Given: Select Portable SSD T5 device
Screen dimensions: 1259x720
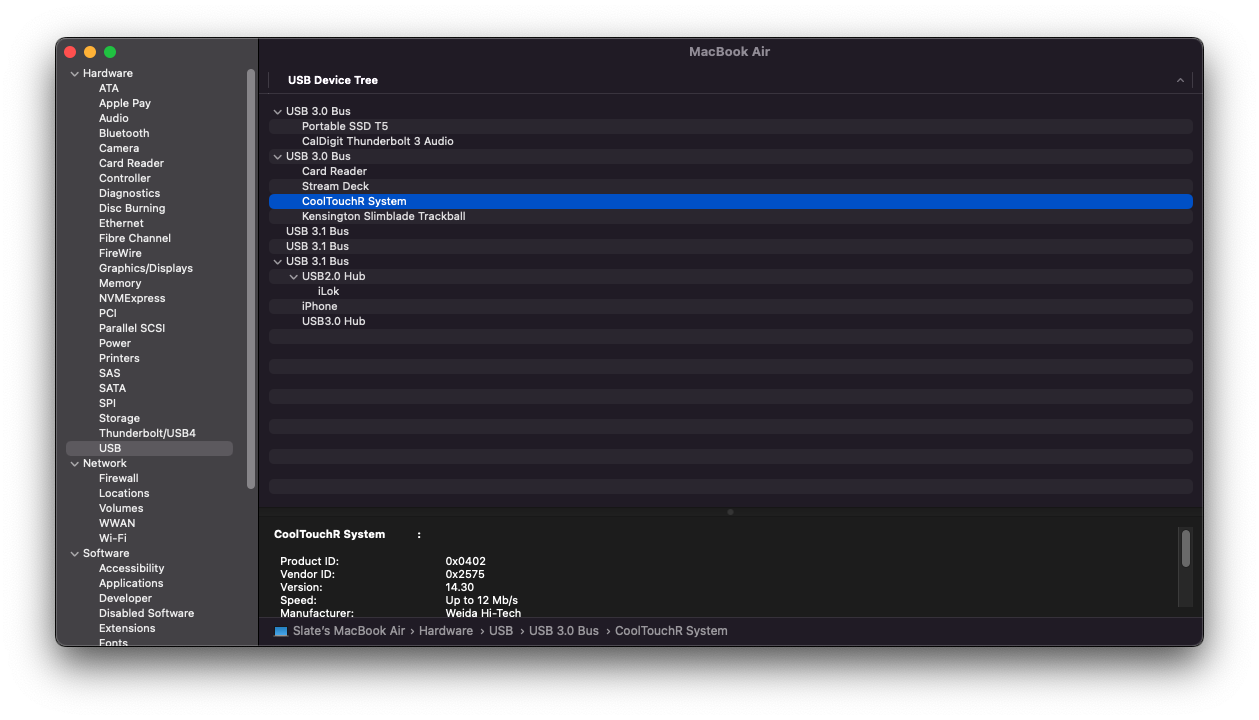Looking at the screenshot, I should coord(731,126).
